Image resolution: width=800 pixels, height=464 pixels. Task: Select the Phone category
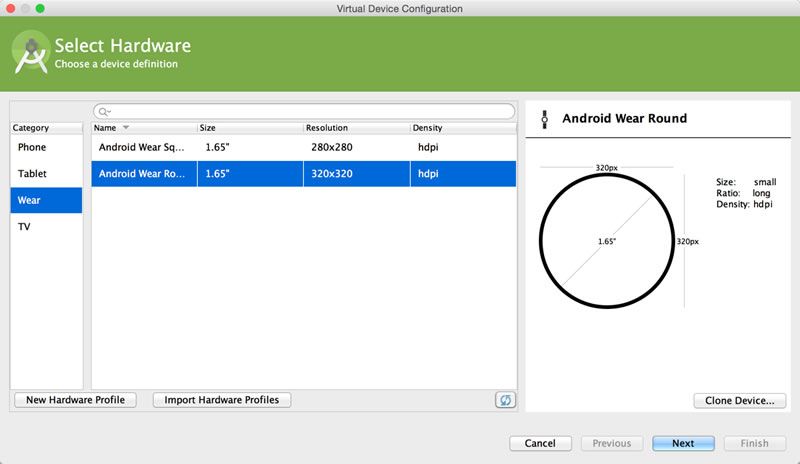[46, 147]
